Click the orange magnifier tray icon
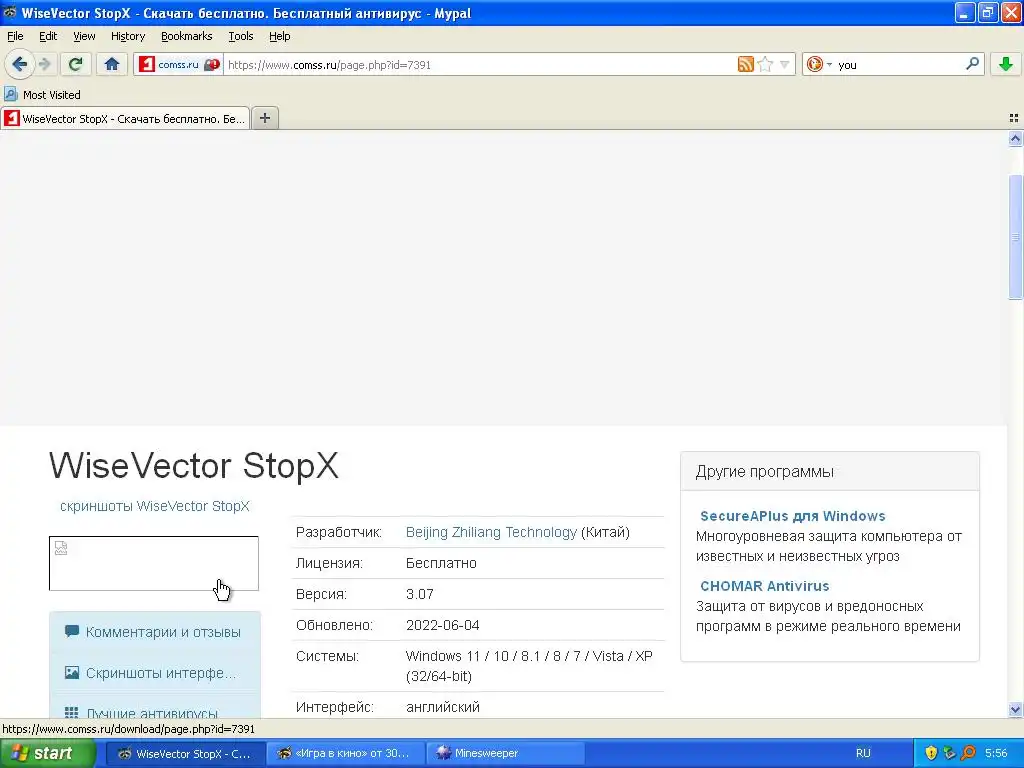 pyautogui.click(x=968, y=753)
